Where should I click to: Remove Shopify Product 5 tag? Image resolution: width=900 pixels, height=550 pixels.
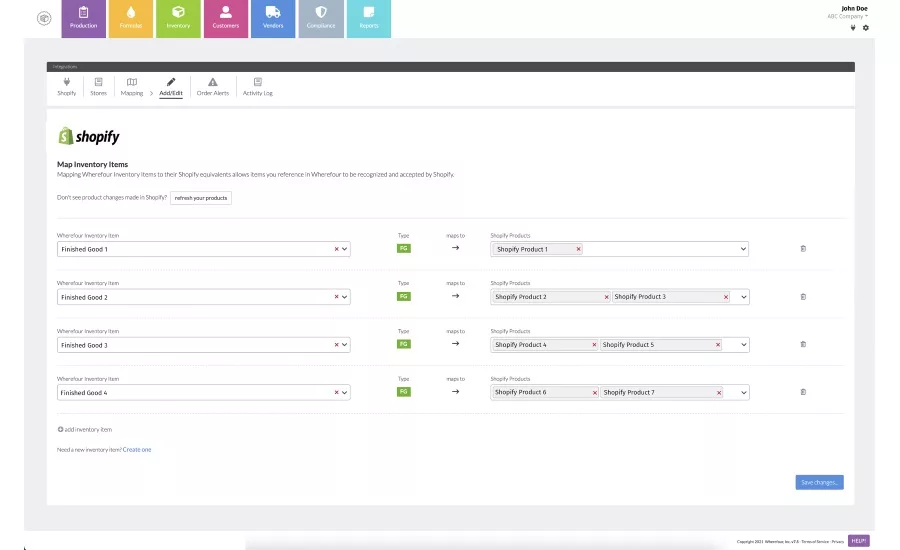718,344
